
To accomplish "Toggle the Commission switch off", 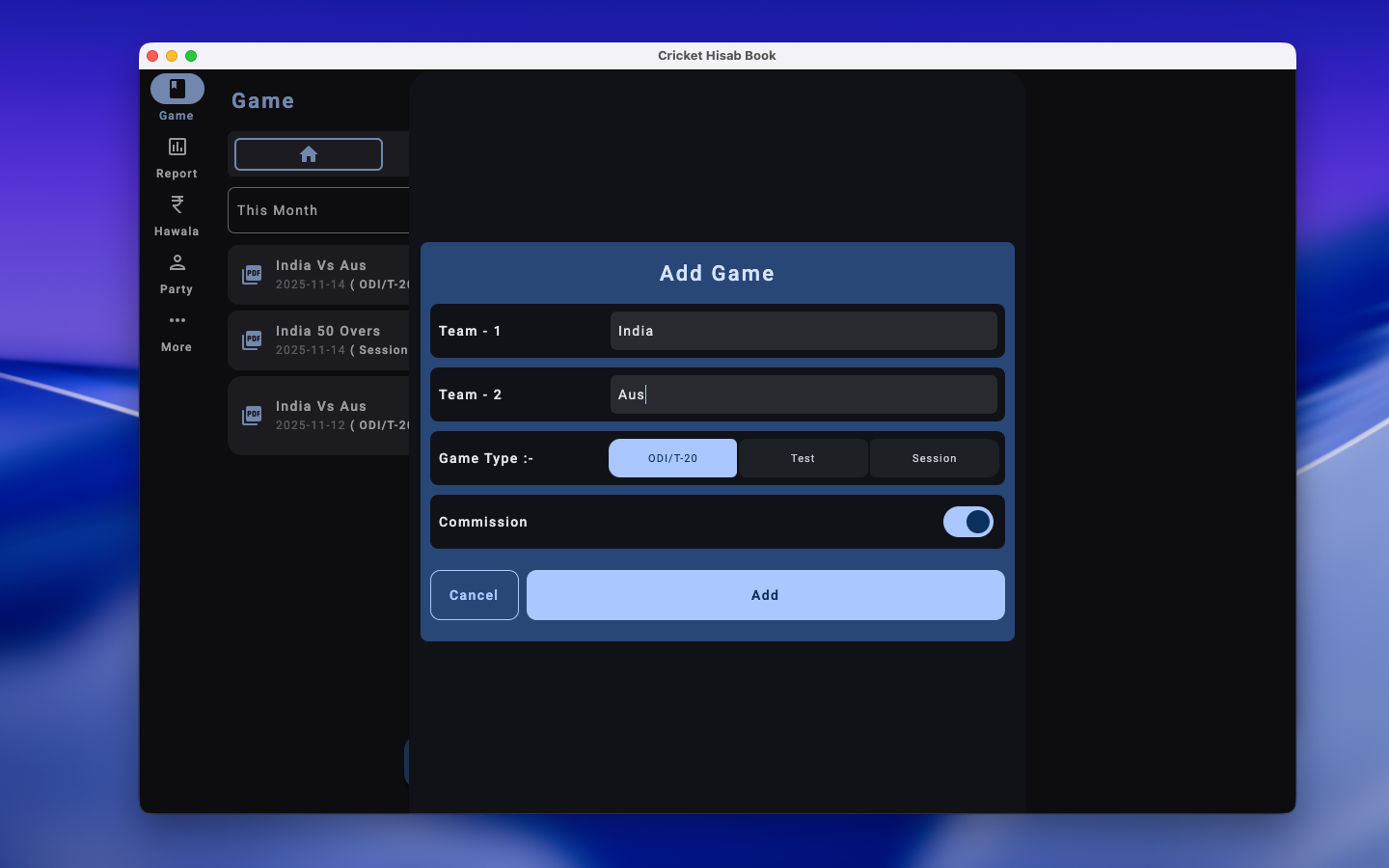I will [968, 522].
